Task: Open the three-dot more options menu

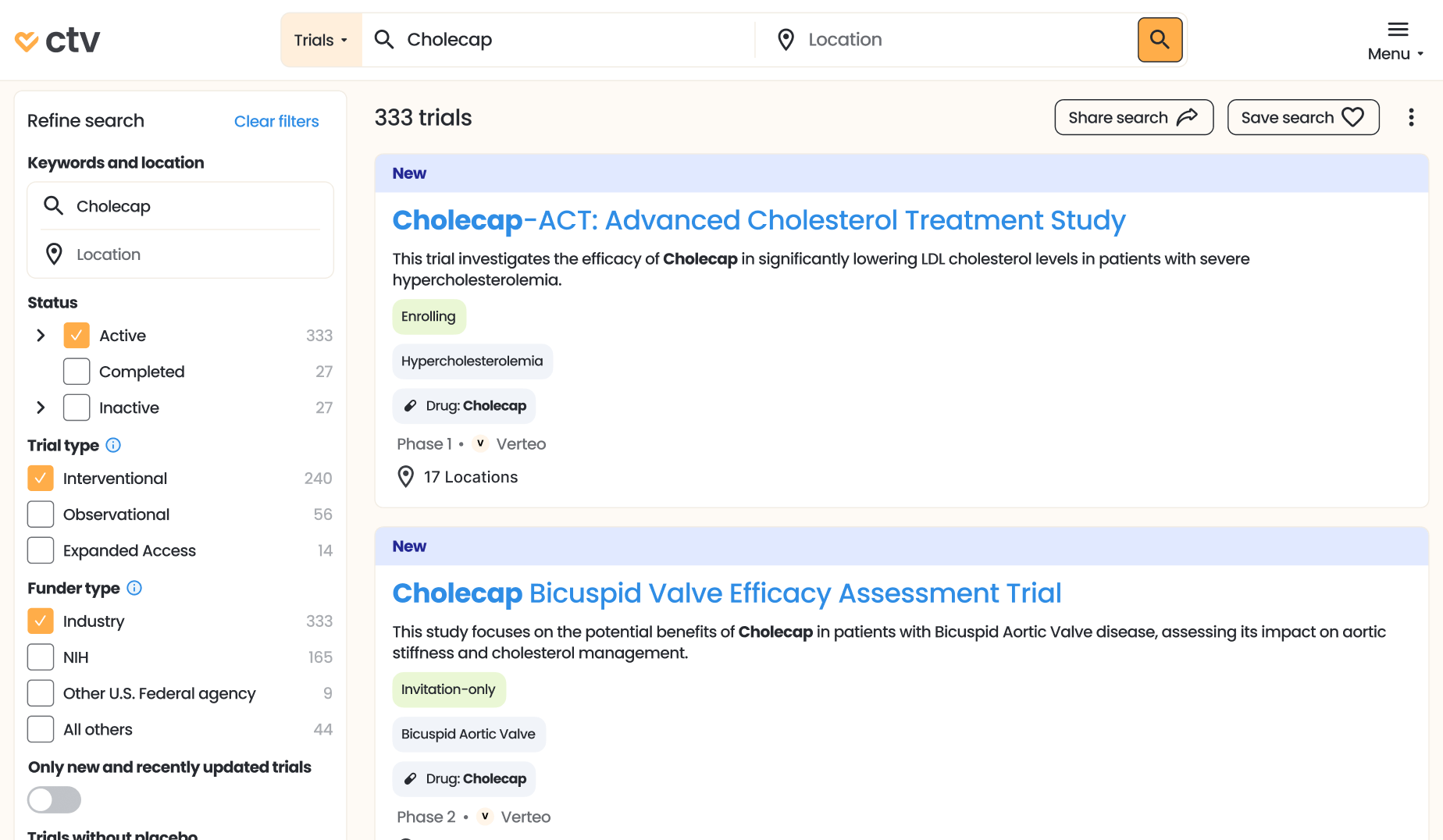Action: 1410,117
